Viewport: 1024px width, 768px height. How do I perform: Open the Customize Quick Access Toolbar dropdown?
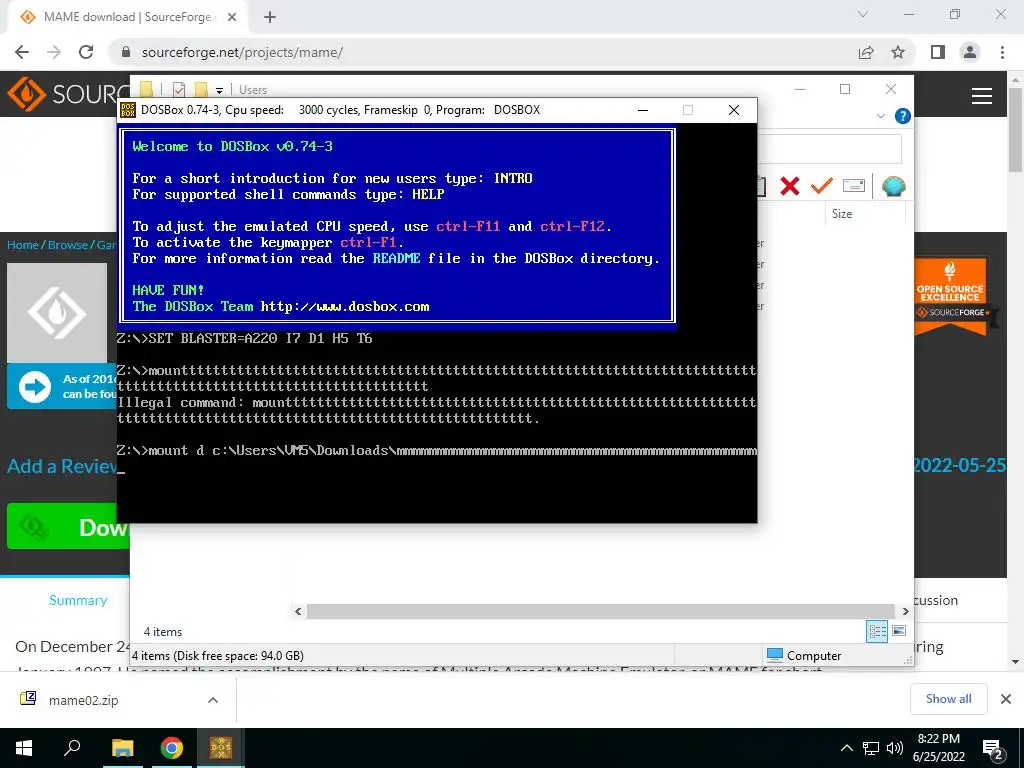pos(219,90)
